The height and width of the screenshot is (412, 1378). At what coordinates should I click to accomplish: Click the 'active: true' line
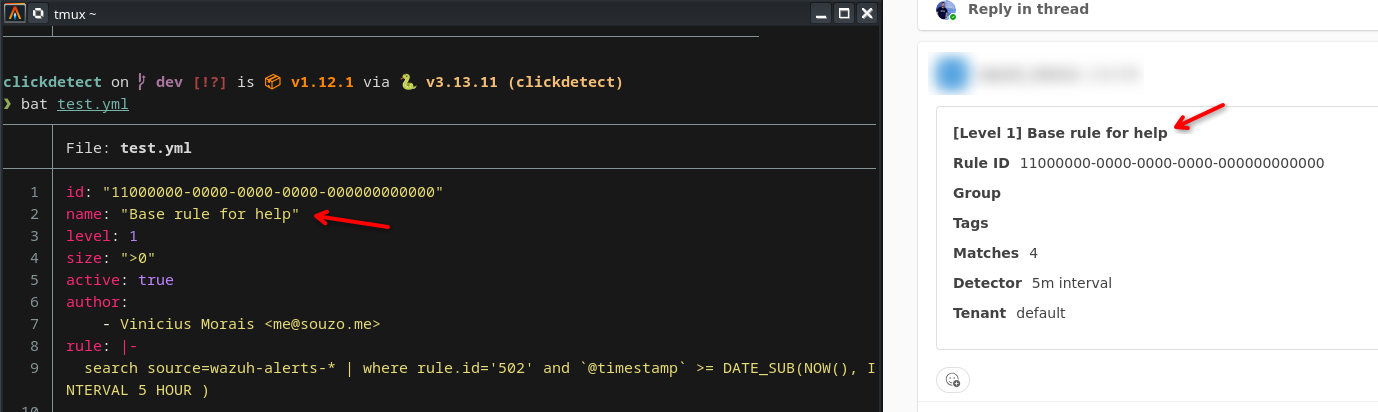coord(120,280)
